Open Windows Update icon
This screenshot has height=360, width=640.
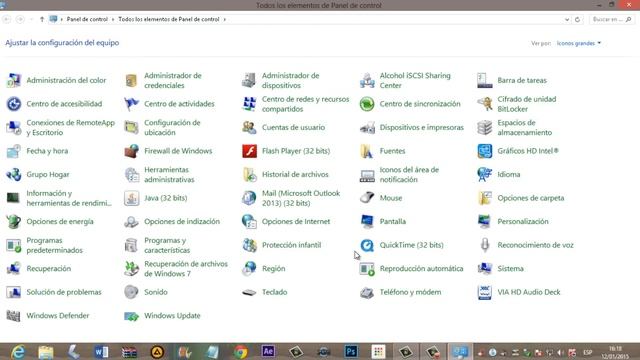pyautogui.click(x=131, y=316)
